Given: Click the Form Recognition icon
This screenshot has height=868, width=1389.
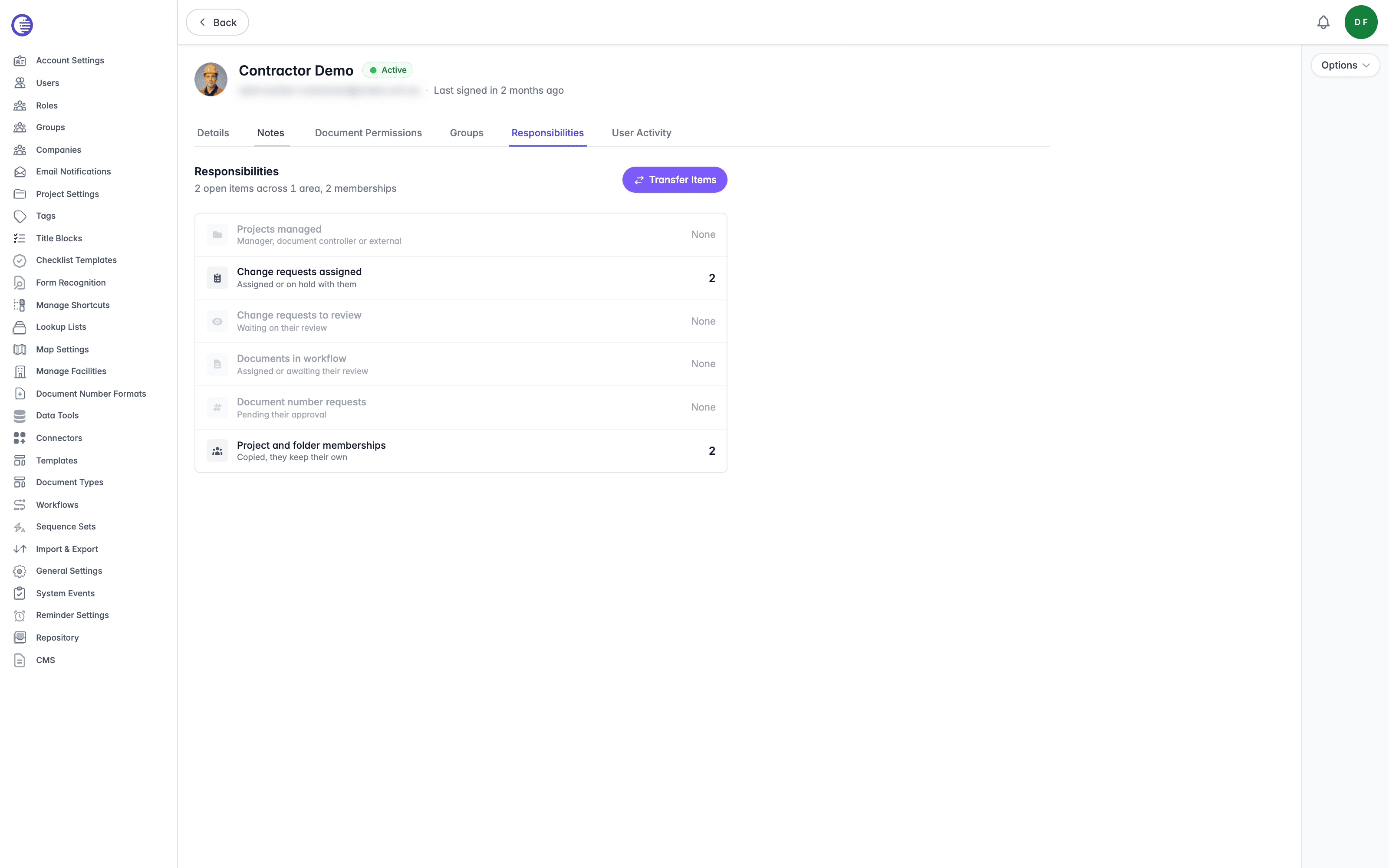Looking at the screenshot, I should click(x=20, y=283).
